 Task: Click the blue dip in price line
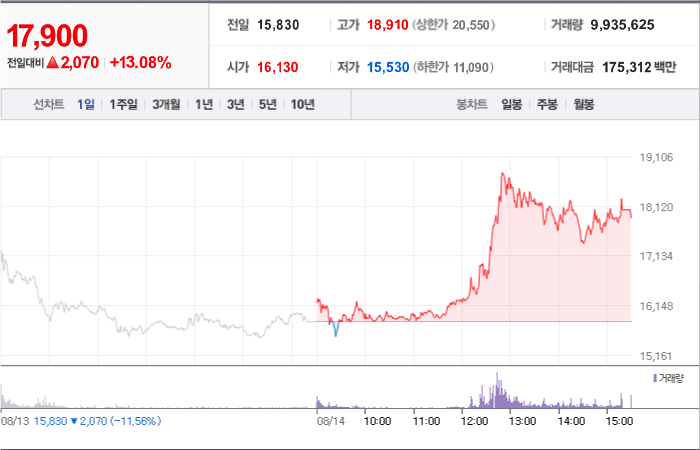click(335, 329)
